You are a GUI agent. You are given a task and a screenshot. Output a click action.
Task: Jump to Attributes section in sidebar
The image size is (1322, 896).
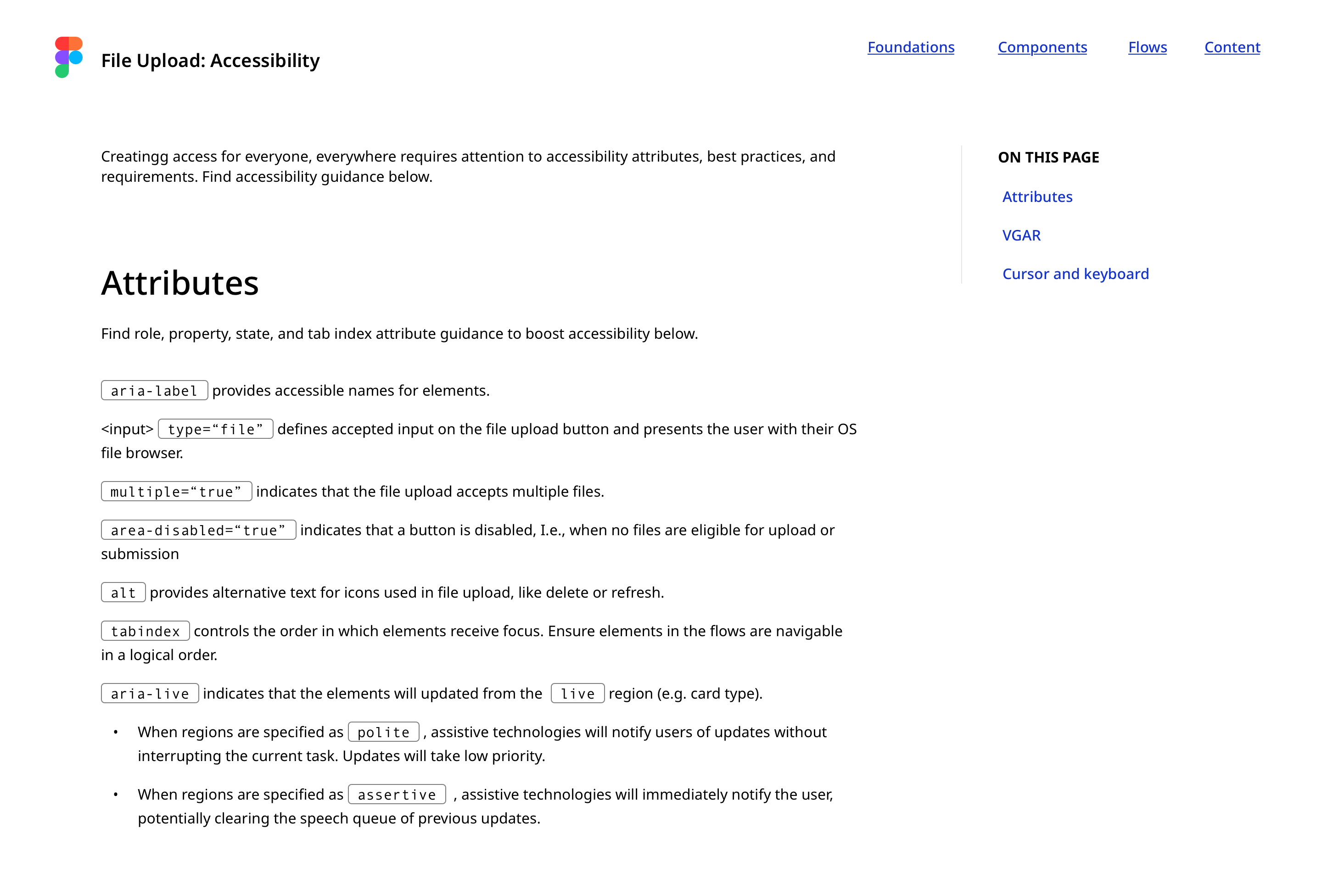1037,197
